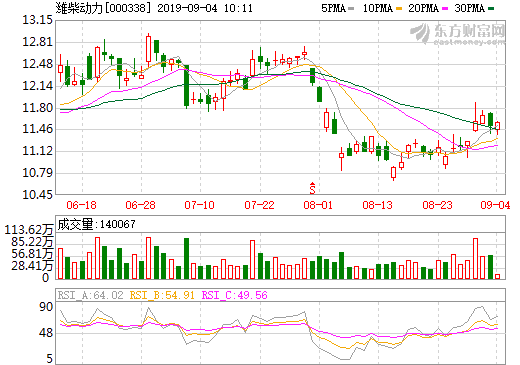
Task: Click price axis label 13.15
Action: (37, 20)
